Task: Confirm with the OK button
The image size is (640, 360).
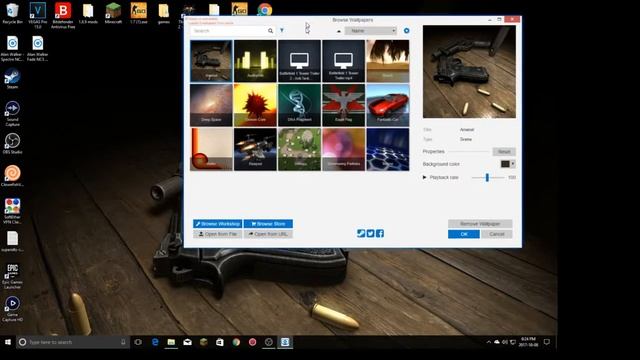Action: pyautogui.click(x=464, y=234)
